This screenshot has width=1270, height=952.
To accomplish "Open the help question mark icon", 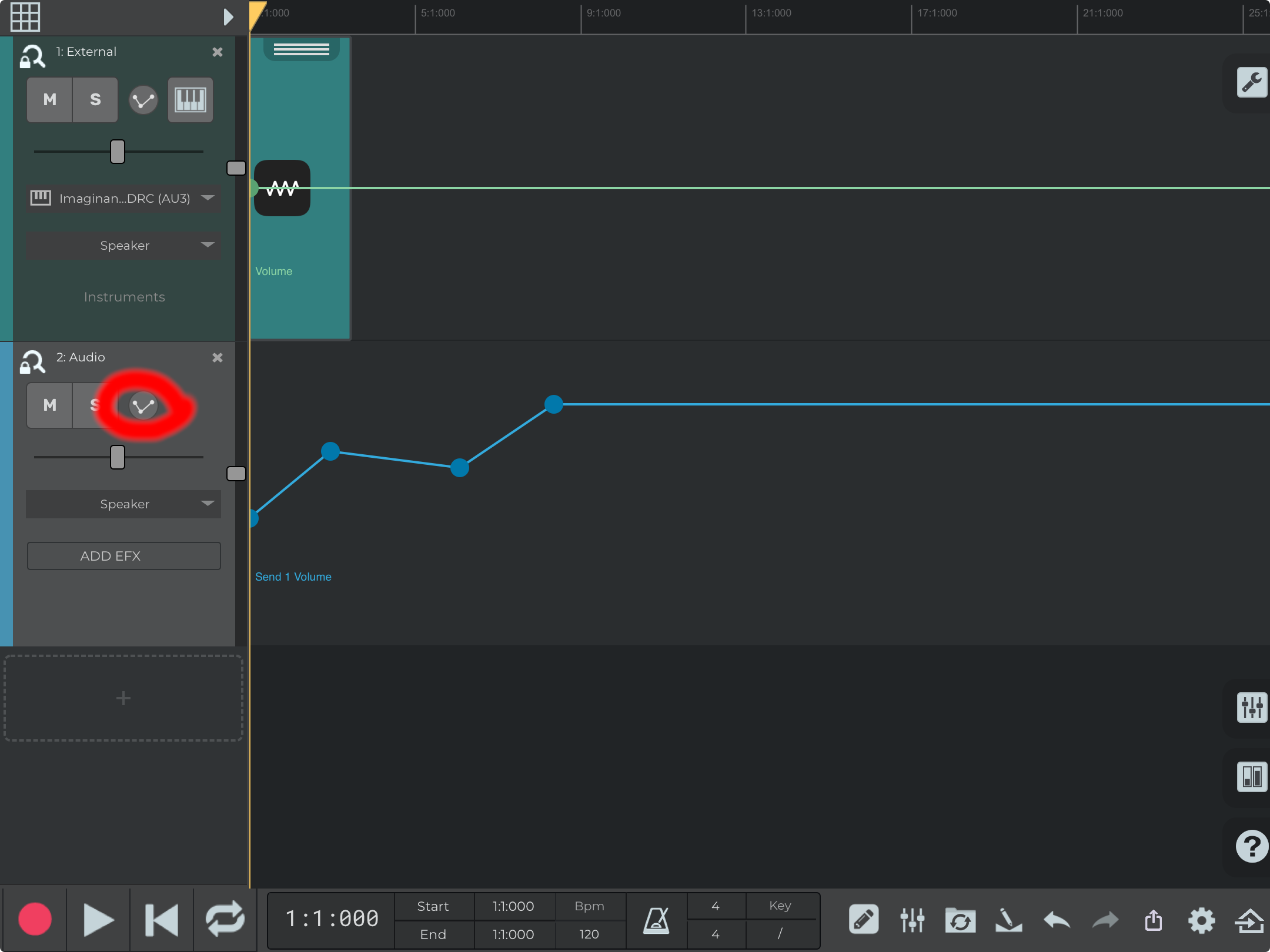I will click(1251, 846).
